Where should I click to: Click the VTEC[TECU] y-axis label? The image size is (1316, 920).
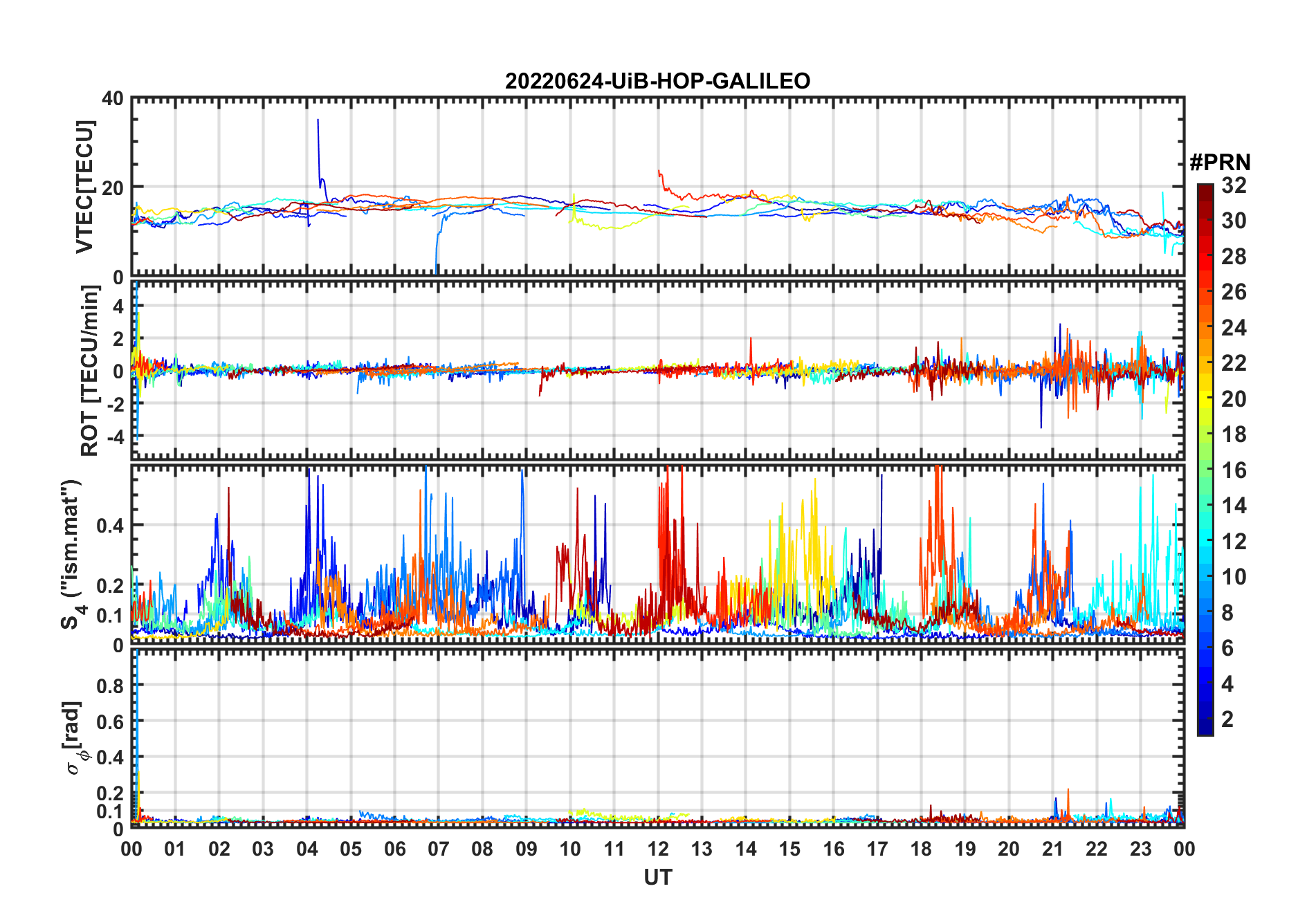84,187
